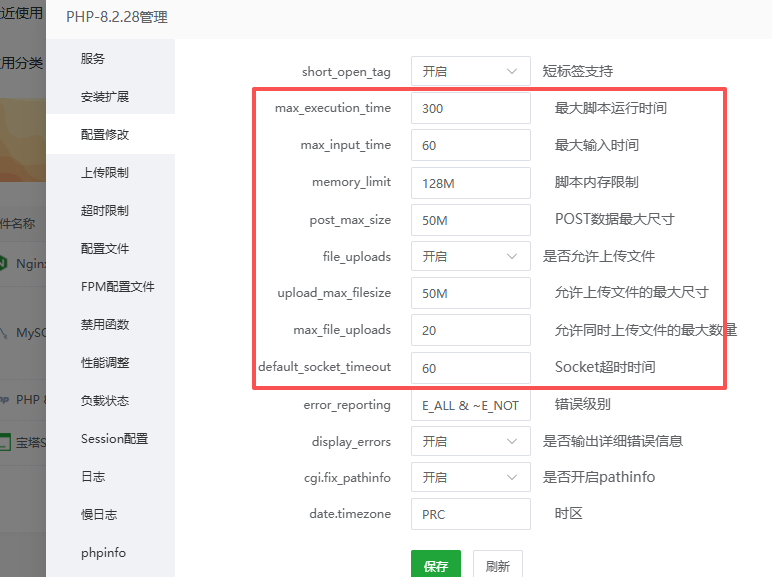Viewport: 772px width, 577px height.
Task: Select 禁用函数 in the sidebar
Action: coord(105,324)
